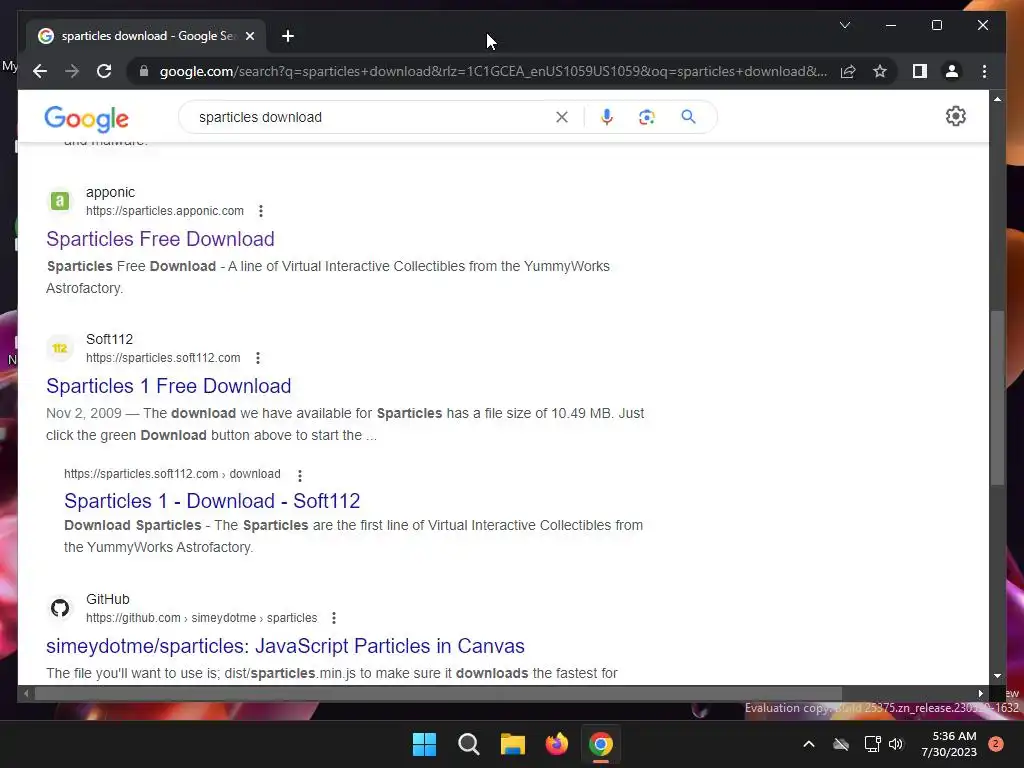Open the Windows Start menu
Image resolution: width=1024 pixels, height=768 pixels.
point(424,744)
